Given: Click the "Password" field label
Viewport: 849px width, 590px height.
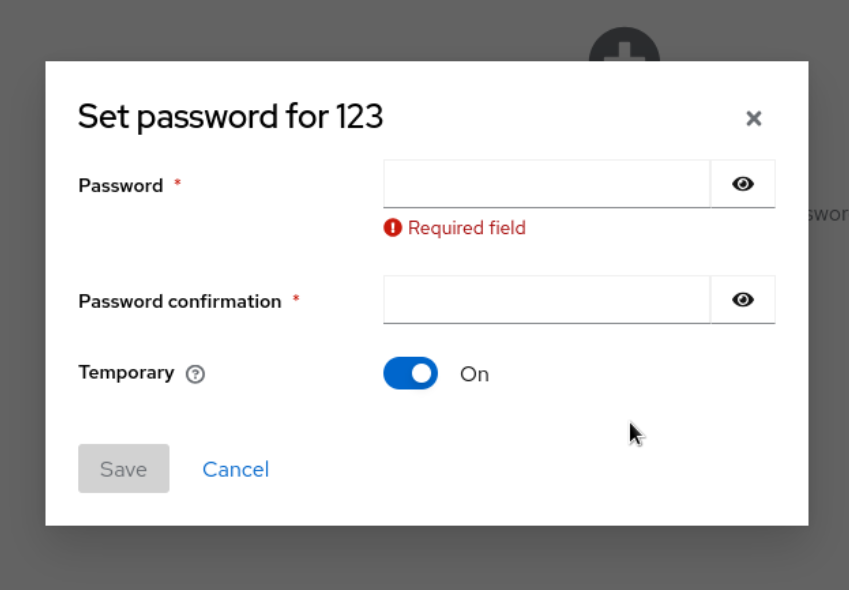Looking at the screenshot, I should click(x=121, y=185).
